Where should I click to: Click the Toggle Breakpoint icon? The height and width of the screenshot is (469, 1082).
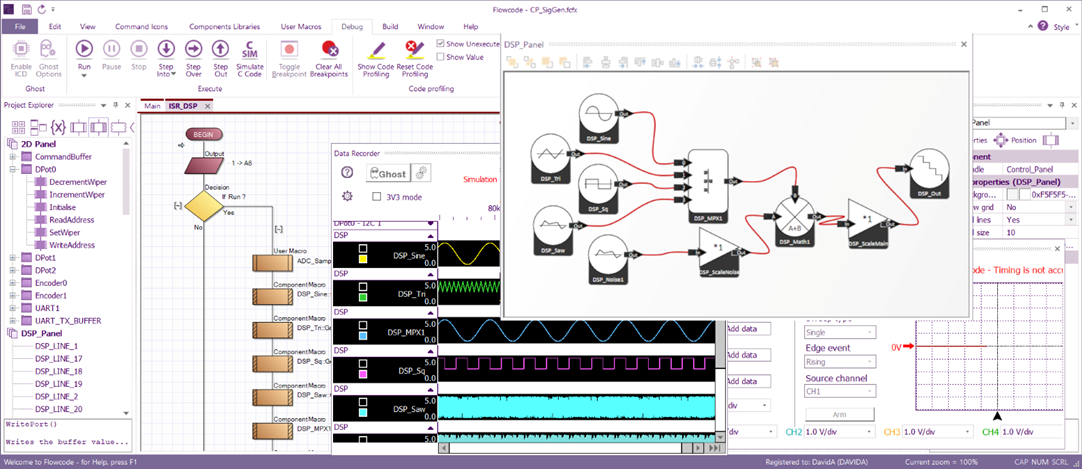click(x=288, y=48)
